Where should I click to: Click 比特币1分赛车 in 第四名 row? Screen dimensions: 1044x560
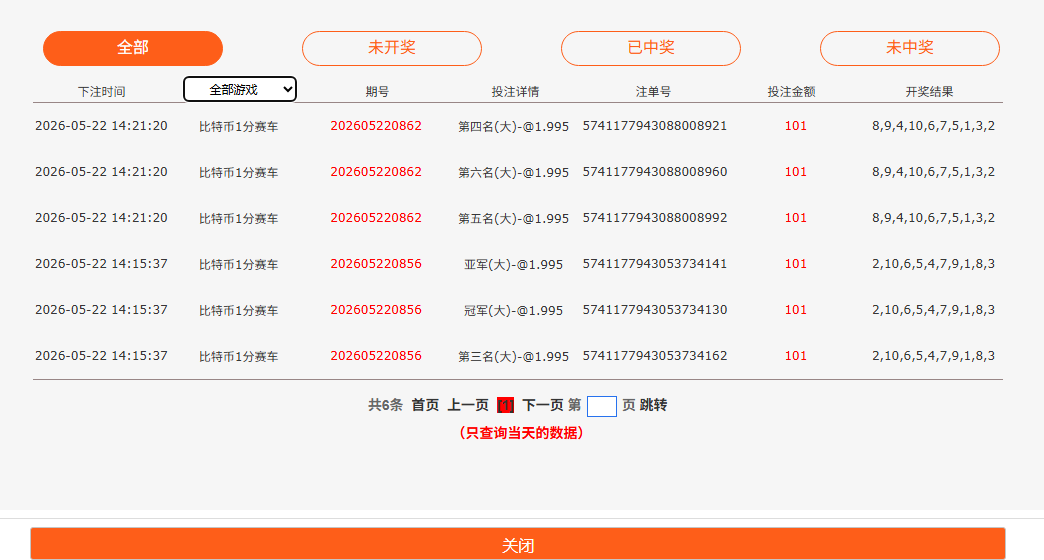pyautogui.click(x=238, y=127)
